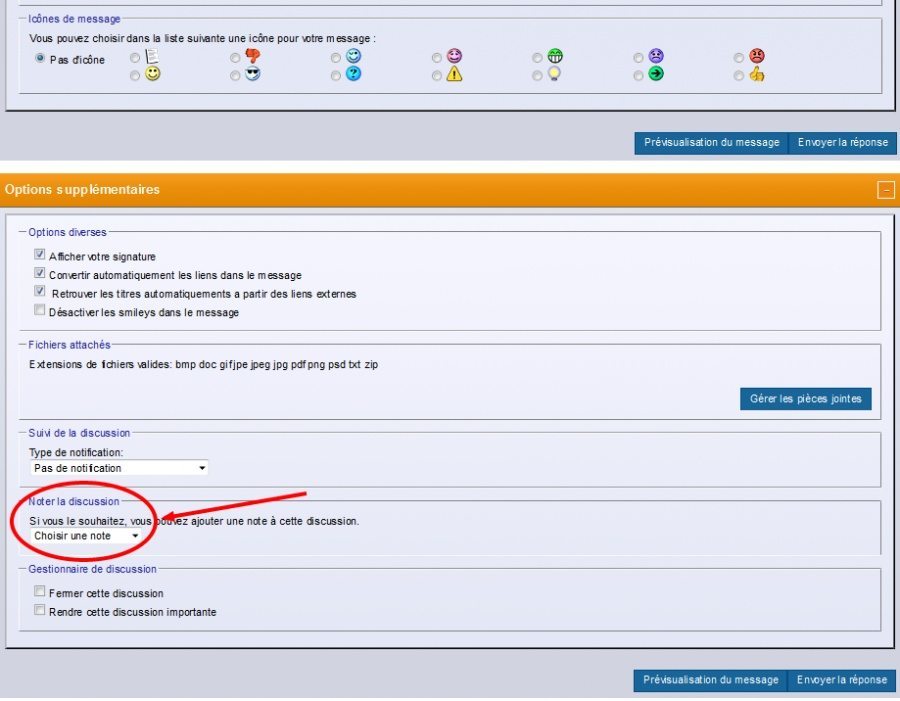Image resolution: width=900 pixels, height=701 pixels.
Task: Enable "Désactiver les smileys dans le message"
Action: (40, 311)
